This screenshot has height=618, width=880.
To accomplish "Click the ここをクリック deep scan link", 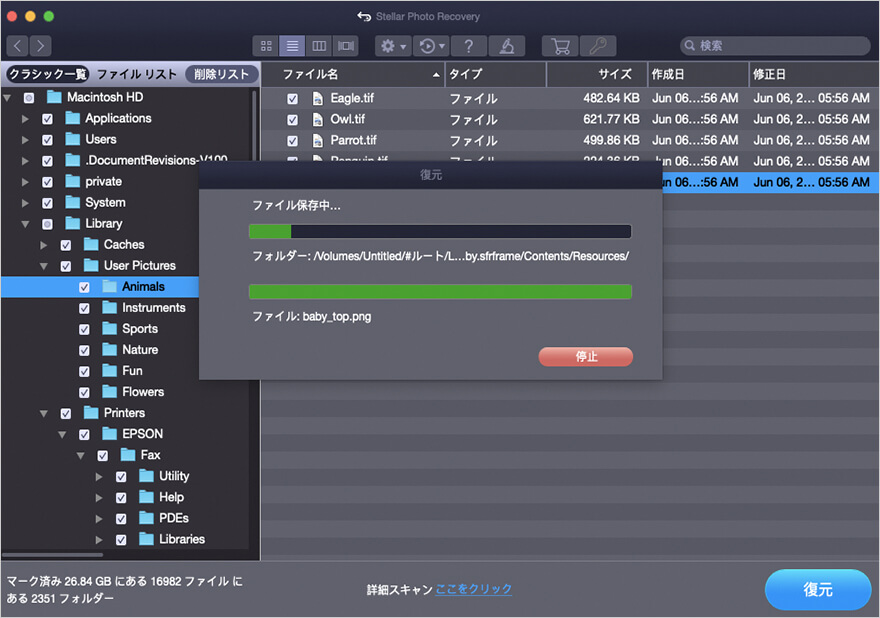I will pyautogui.click(x=473, y=590).
